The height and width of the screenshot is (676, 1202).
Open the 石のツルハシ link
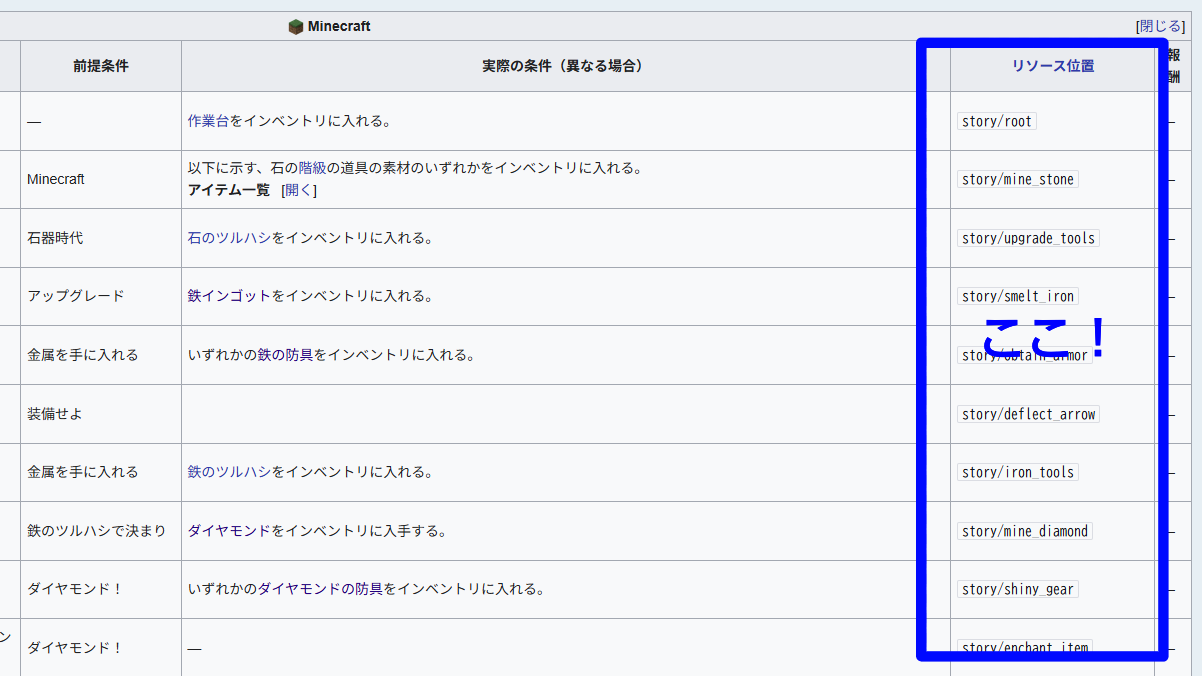(x=229, y=238)
